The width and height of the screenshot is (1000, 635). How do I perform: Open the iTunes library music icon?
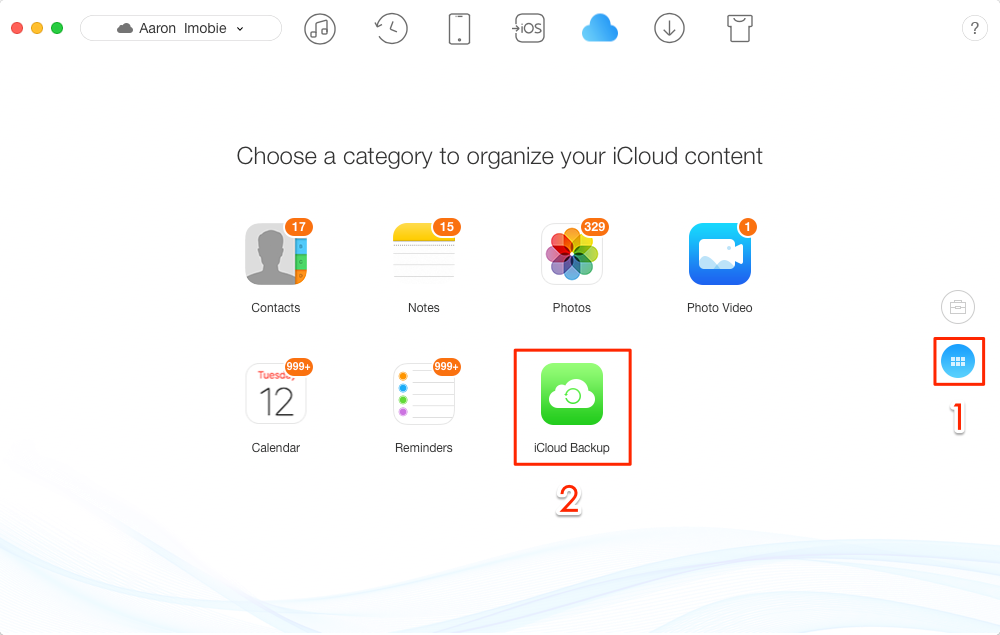click(320, 29)
